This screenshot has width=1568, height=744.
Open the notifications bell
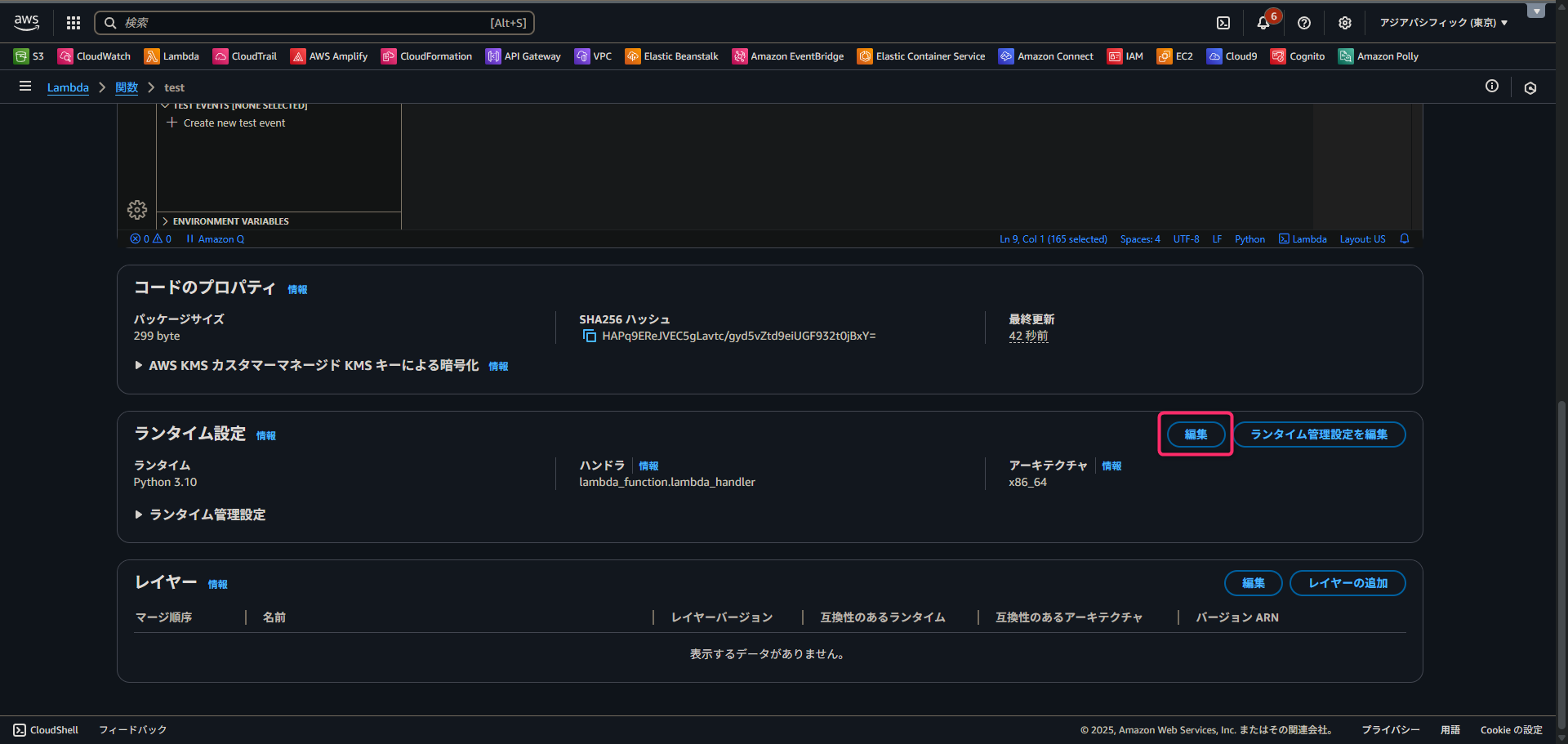point(1263,23)
